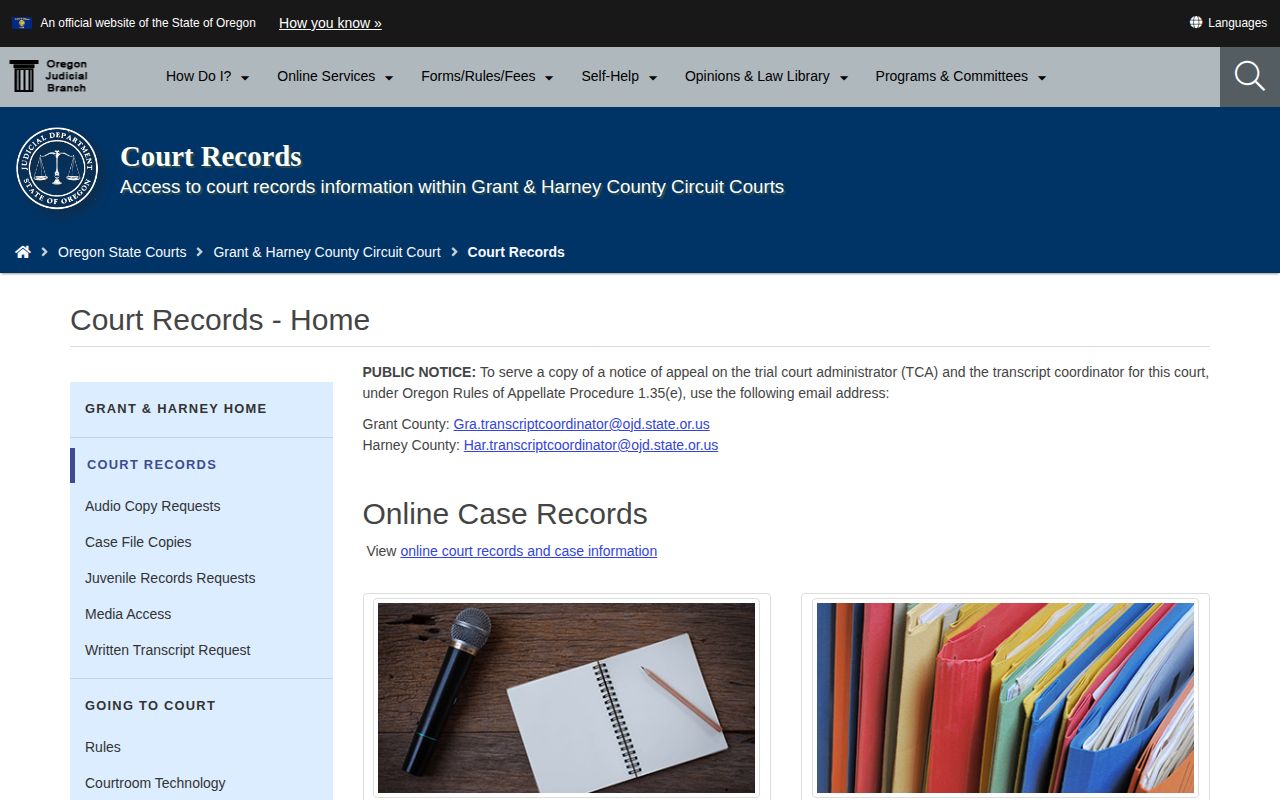Expand the How Do I? dropdown
Viewport: 1280px width, 800px height.
click(208, 76)
